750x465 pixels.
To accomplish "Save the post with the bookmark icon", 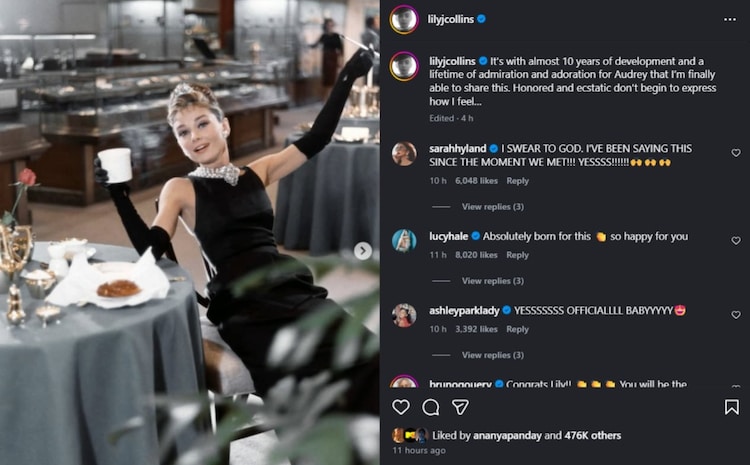I will 732,407.
